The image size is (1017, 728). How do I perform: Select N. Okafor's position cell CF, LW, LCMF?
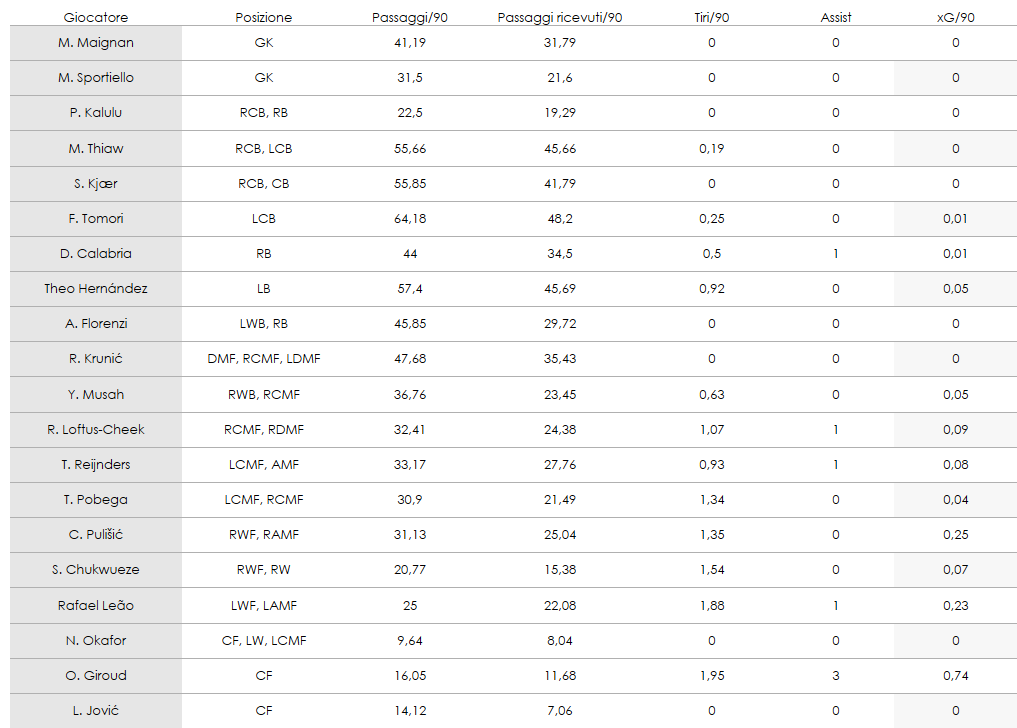click(264, 641)
